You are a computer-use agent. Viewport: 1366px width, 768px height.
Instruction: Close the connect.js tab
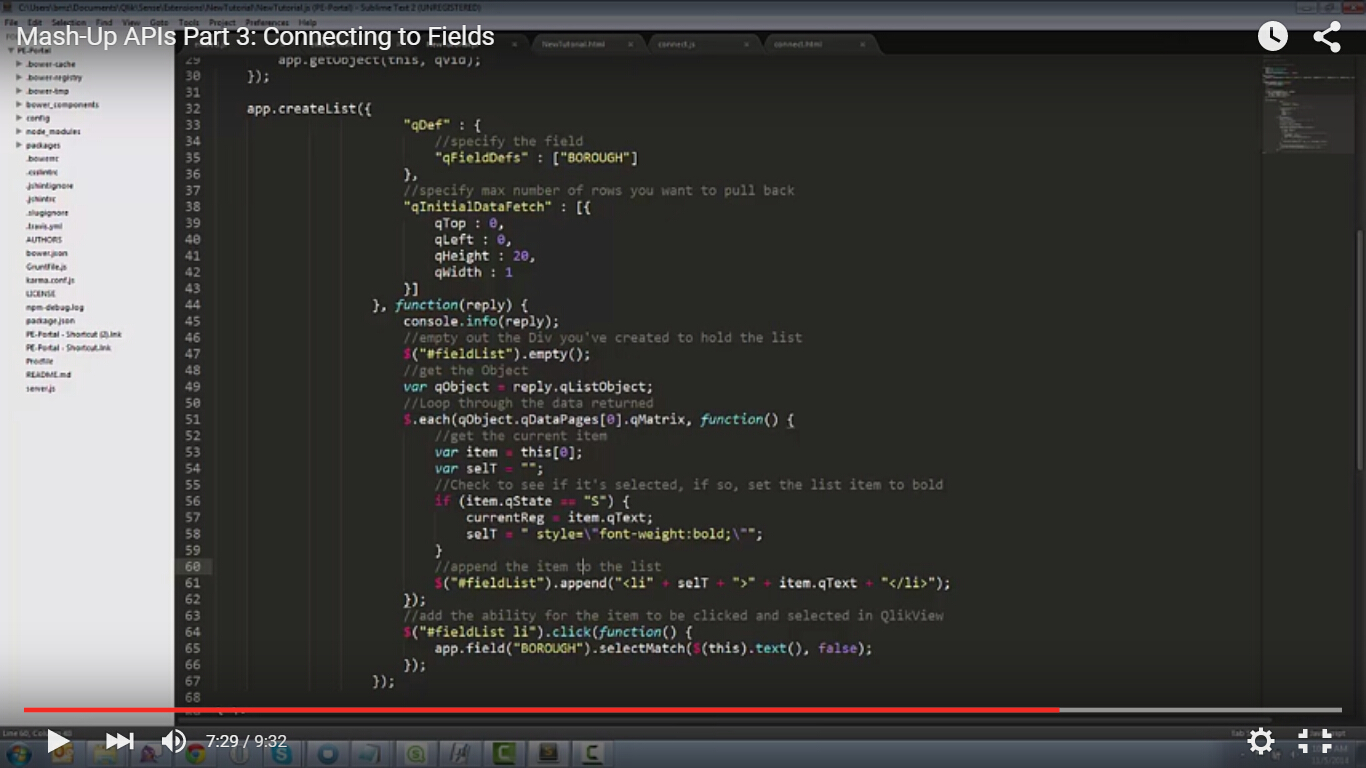coord(746,44)
